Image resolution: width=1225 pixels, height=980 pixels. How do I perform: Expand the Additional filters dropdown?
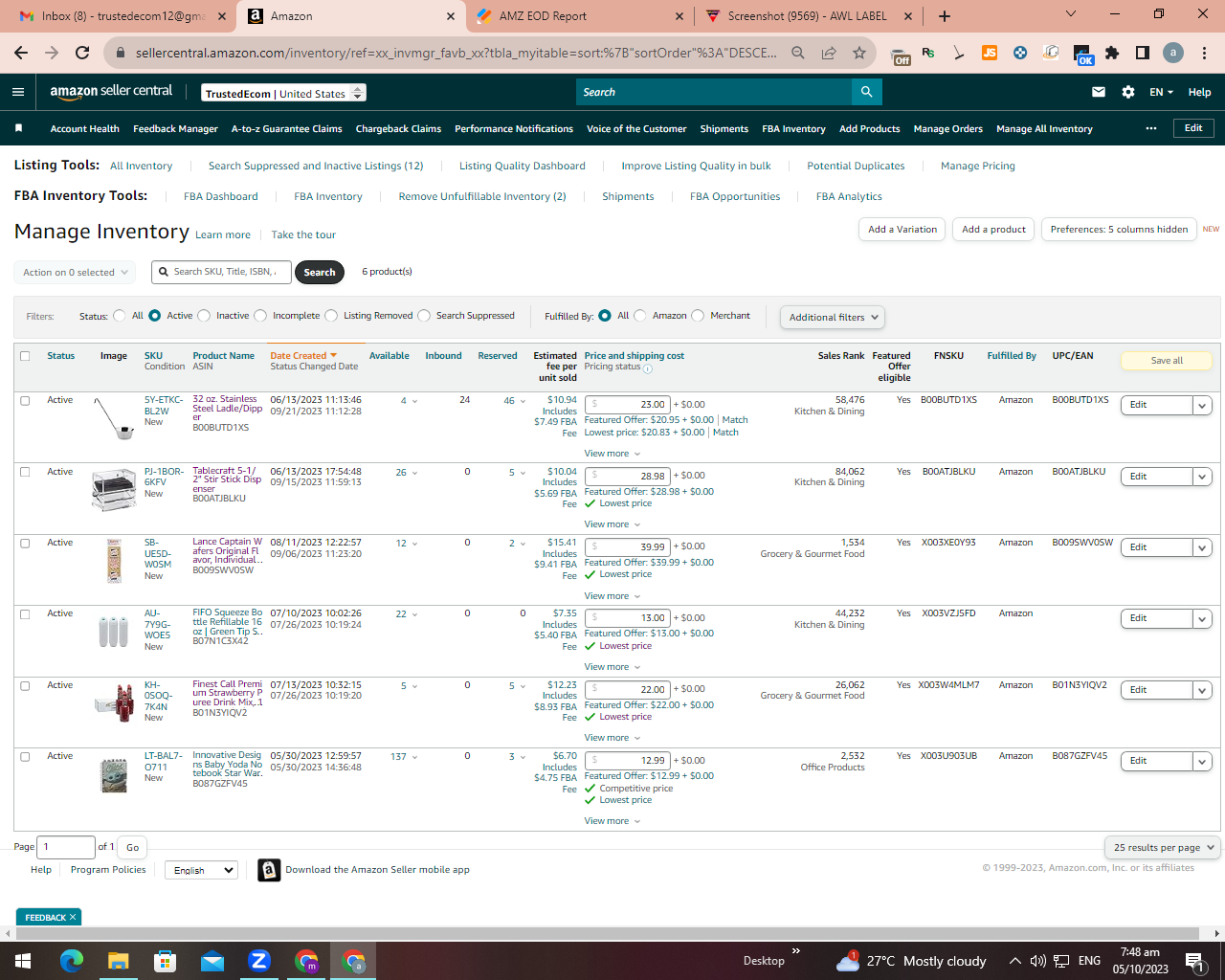832,317
